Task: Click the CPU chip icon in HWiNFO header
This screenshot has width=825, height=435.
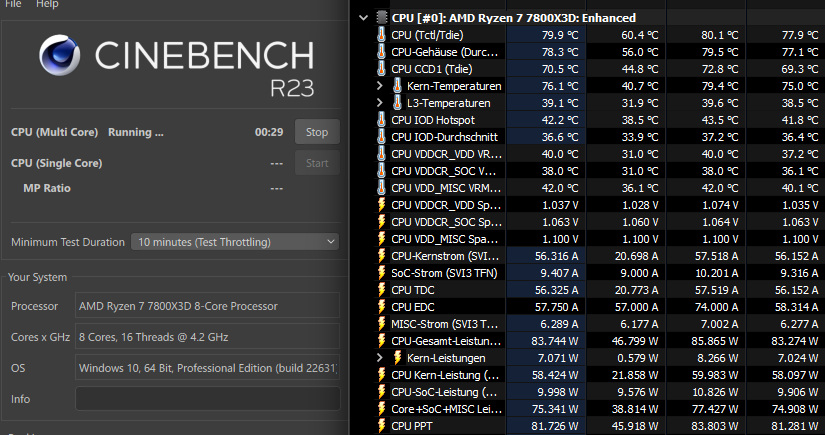Action: click(381, 17)
